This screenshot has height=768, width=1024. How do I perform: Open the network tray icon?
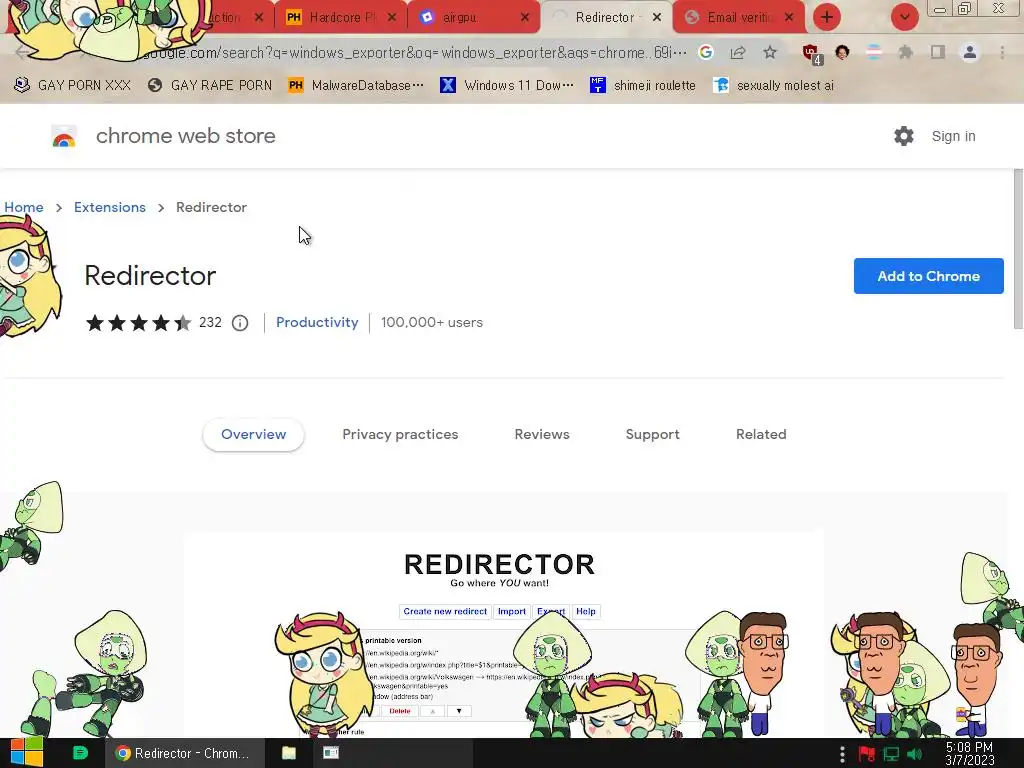tap(891, 754)
